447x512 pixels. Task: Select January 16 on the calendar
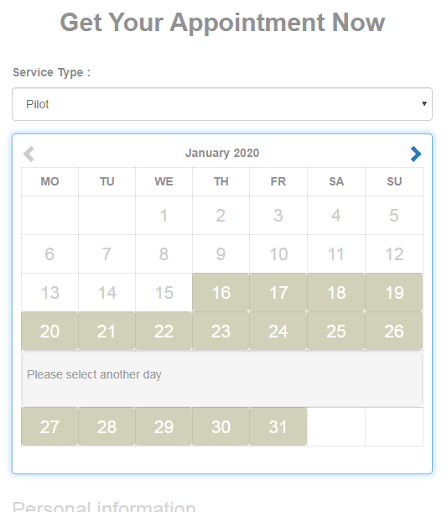tap(221, 292)
